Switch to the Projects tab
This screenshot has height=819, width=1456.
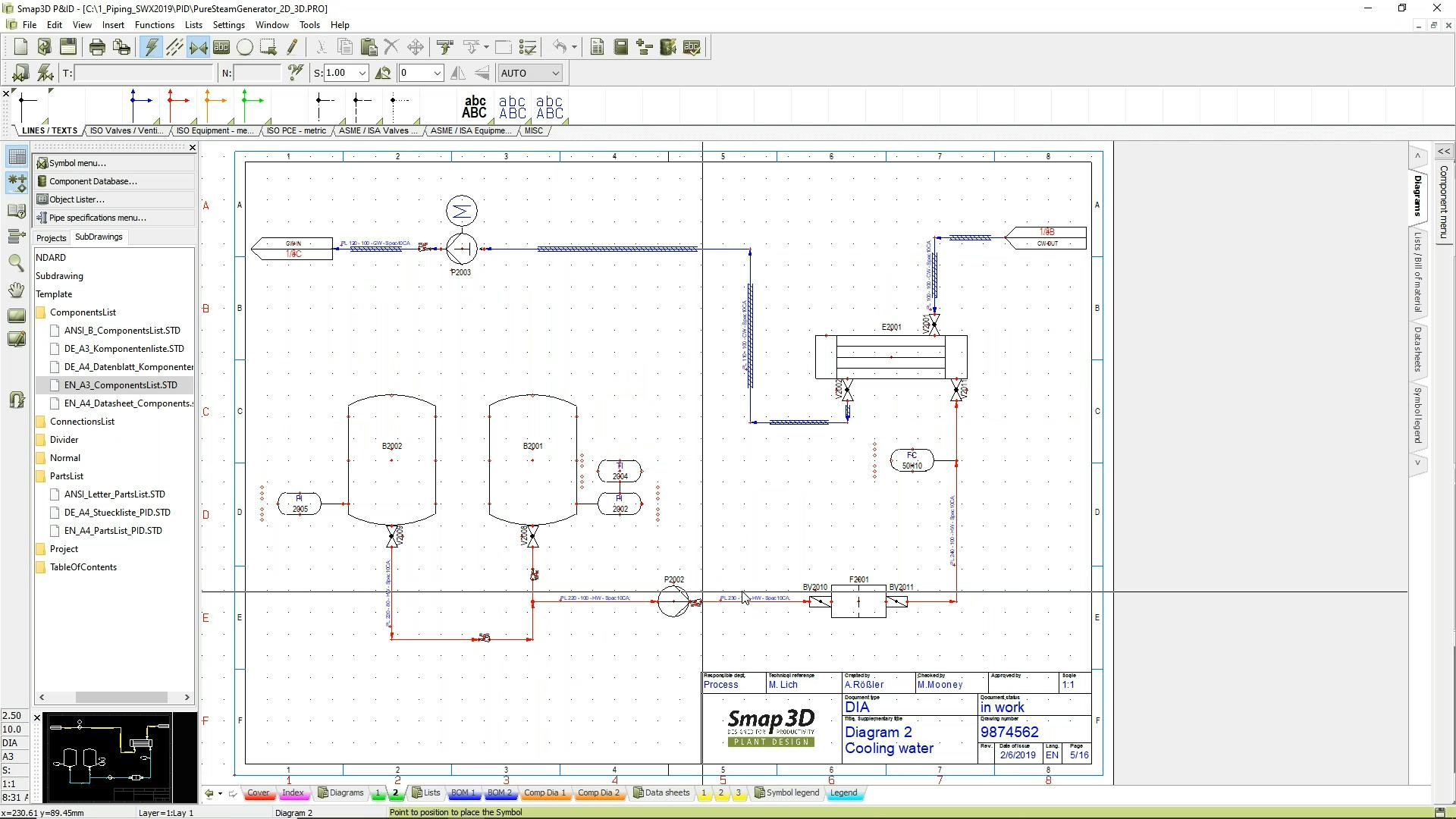51,237
